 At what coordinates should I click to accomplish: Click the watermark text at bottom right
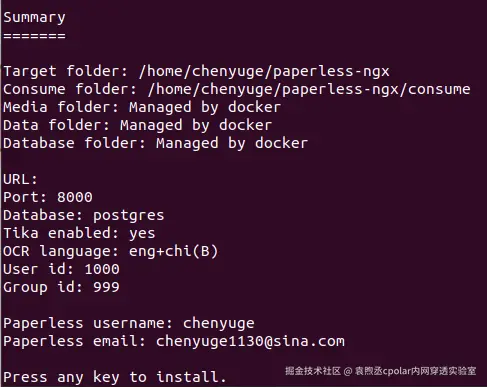pos(381,371)
